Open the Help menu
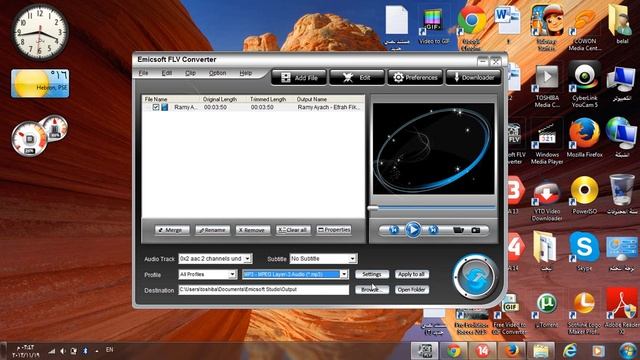 pyautogui.click(x=245, y=73)
